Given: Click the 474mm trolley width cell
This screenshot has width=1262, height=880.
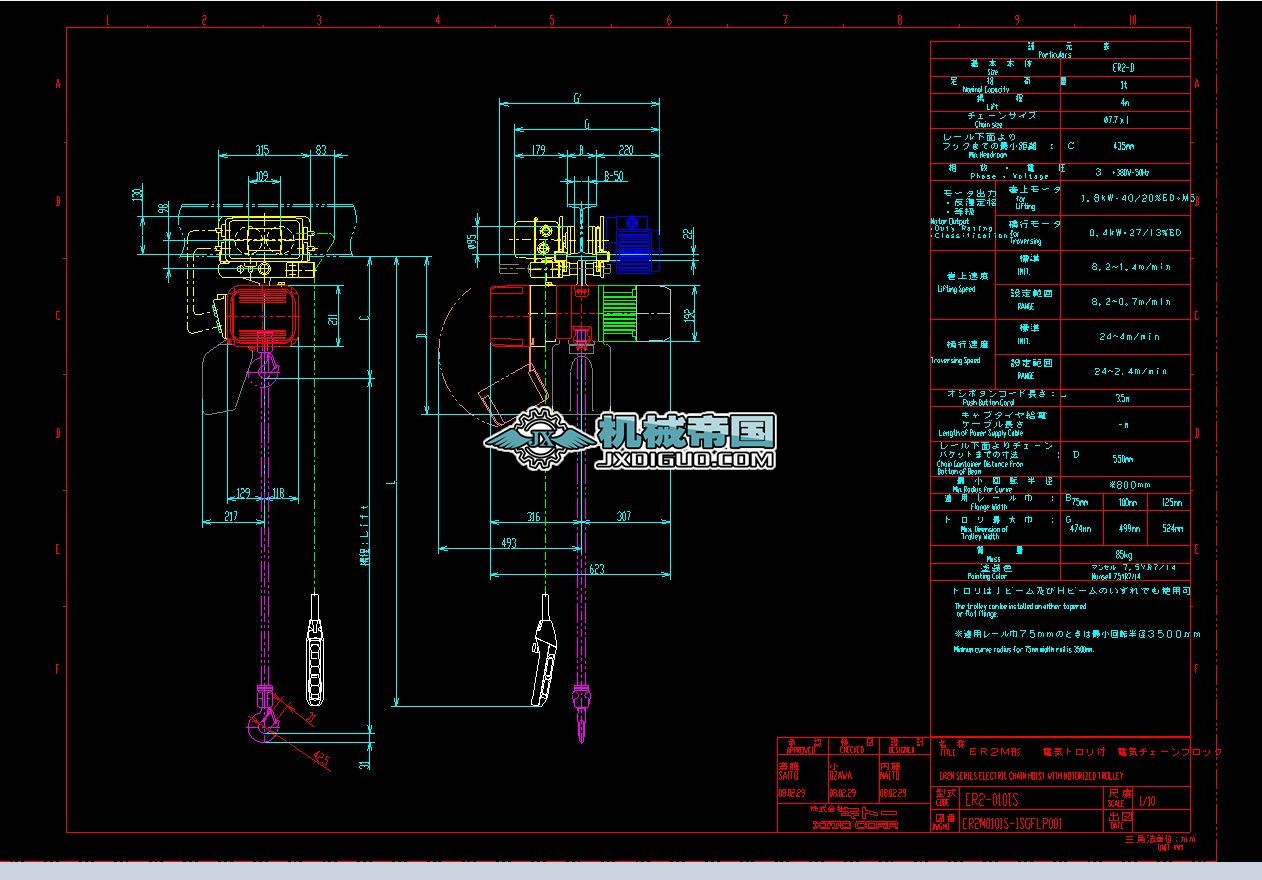Looking at the screenshot, I should (x=1081, y=528).
